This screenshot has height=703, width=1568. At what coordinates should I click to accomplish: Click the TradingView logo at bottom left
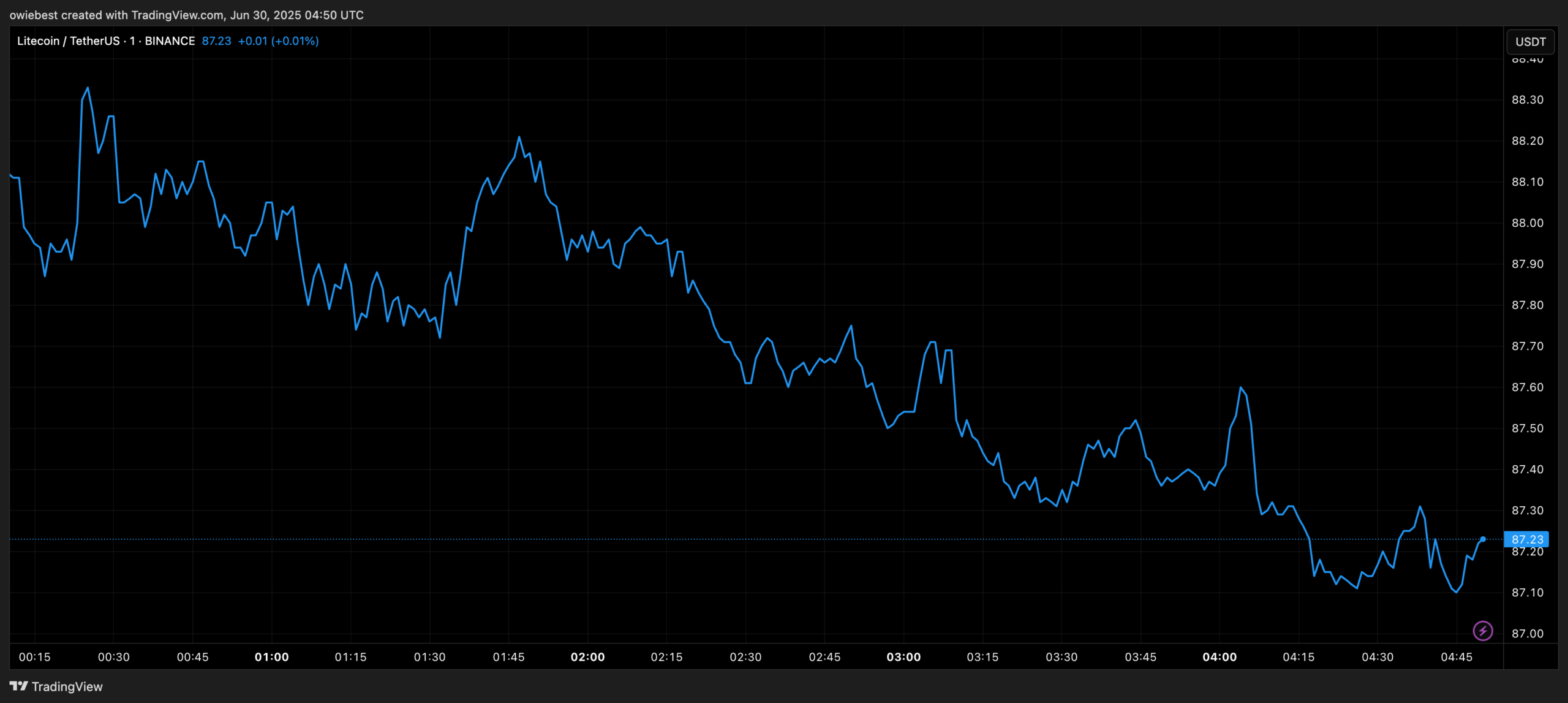(56, 686)
